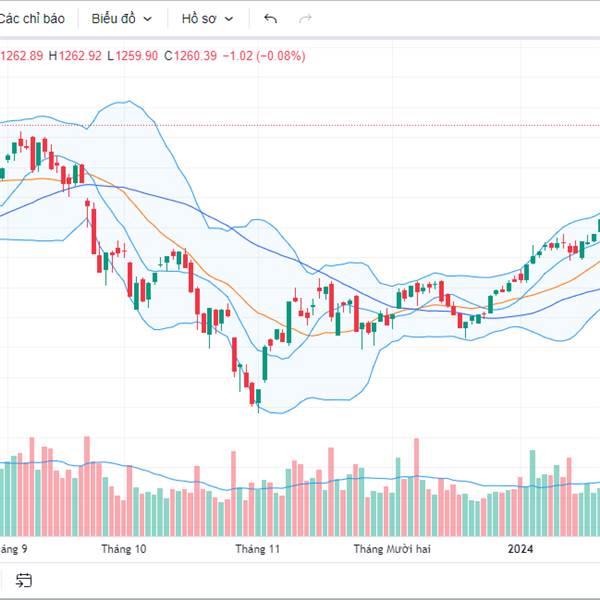Click the 2024 time axis label

tap(520, 549)
